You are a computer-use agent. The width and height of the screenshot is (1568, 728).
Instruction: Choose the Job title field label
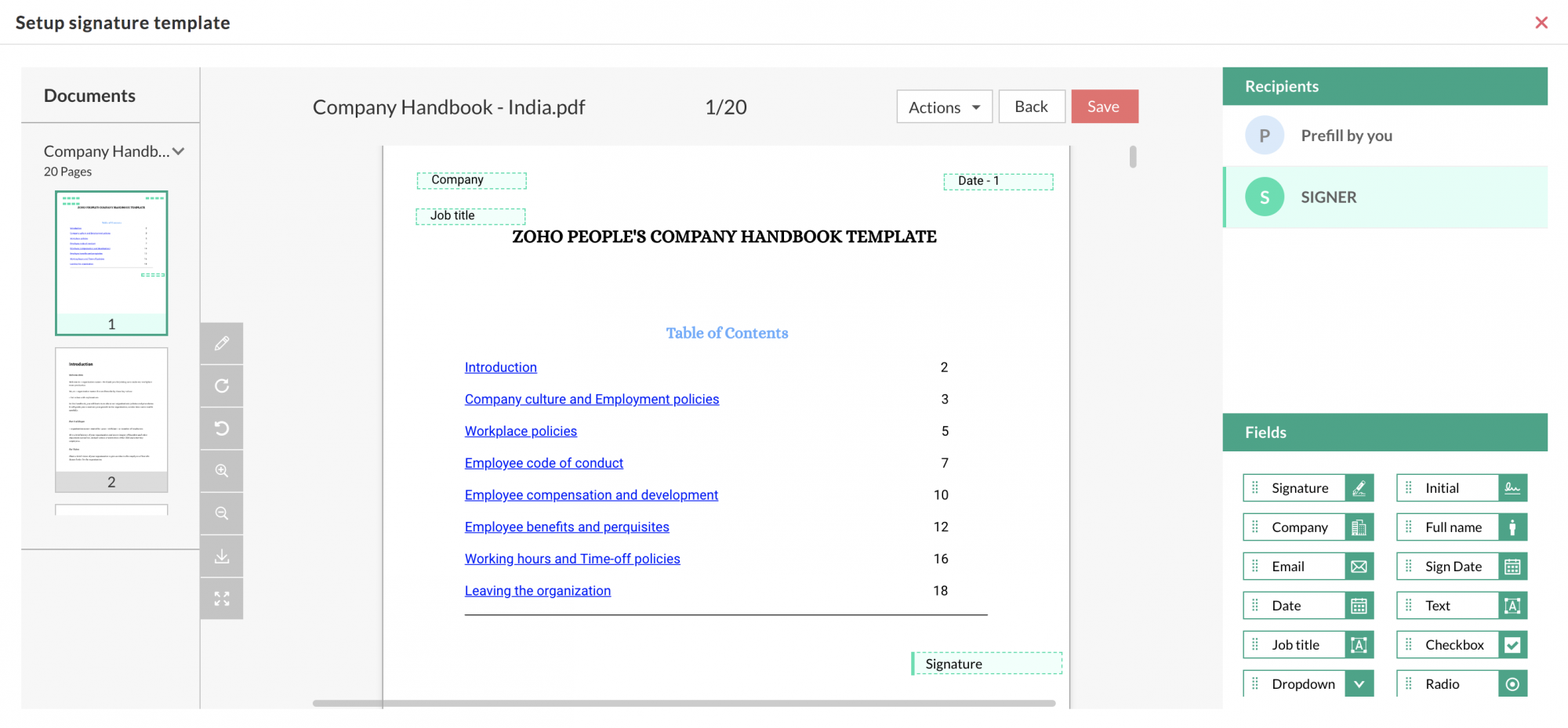[1295, 645]
